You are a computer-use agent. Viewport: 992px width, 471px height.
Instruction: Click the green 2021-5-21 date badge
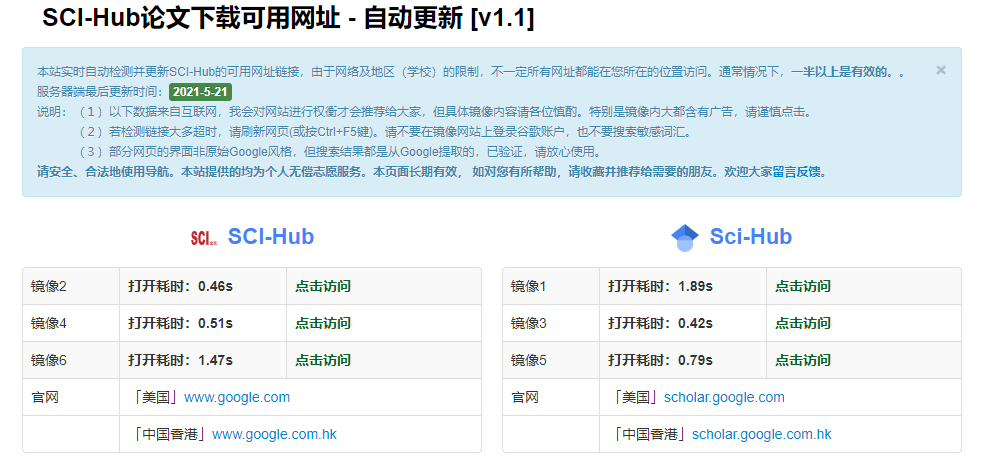[200, 91]
